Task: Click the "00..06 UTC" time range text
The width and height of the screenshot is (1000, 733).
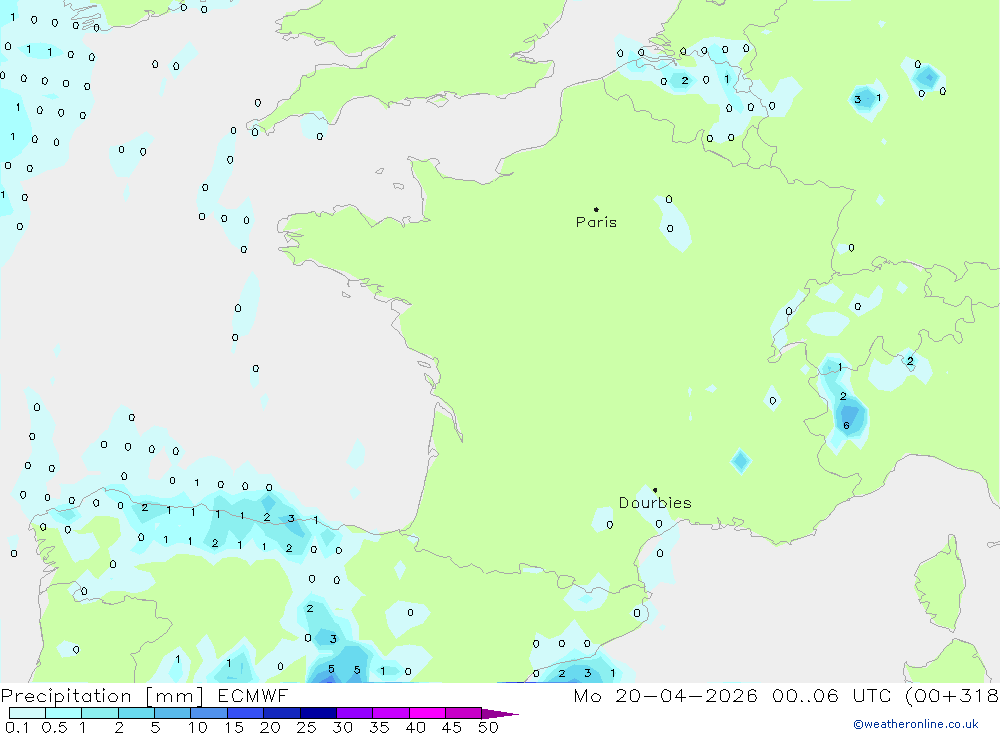Action: point(831,696)
